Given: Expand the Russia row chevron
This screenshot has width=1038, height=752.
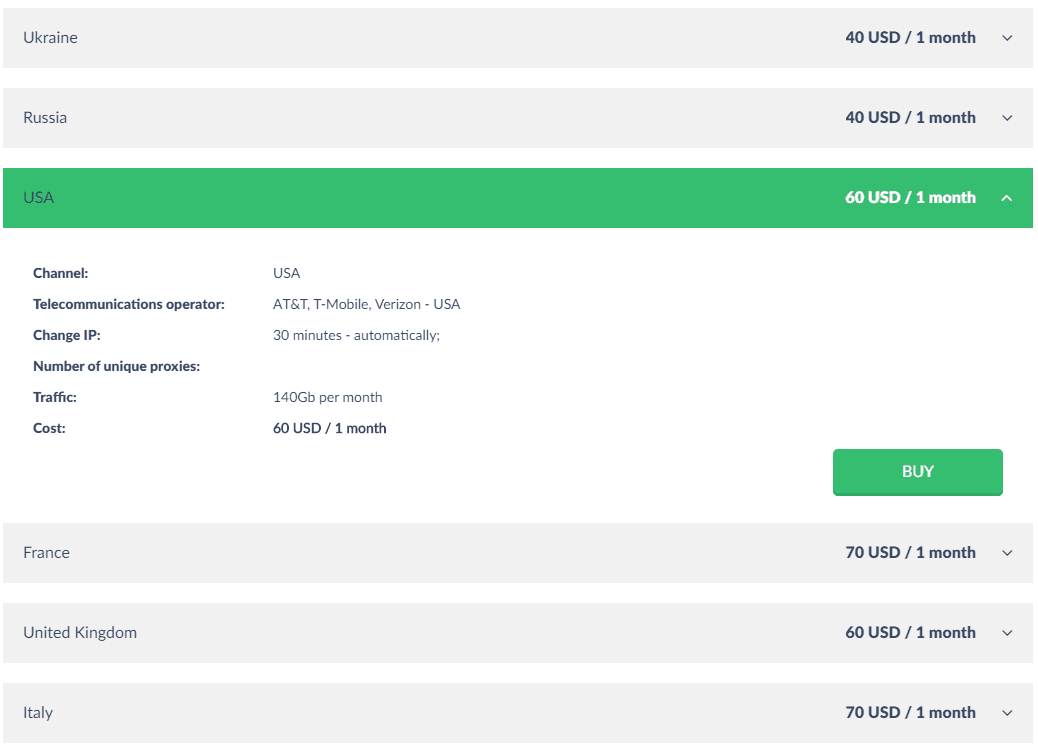Looking at the screenshot, I should pyautogui.click(x=1007, y=118).
